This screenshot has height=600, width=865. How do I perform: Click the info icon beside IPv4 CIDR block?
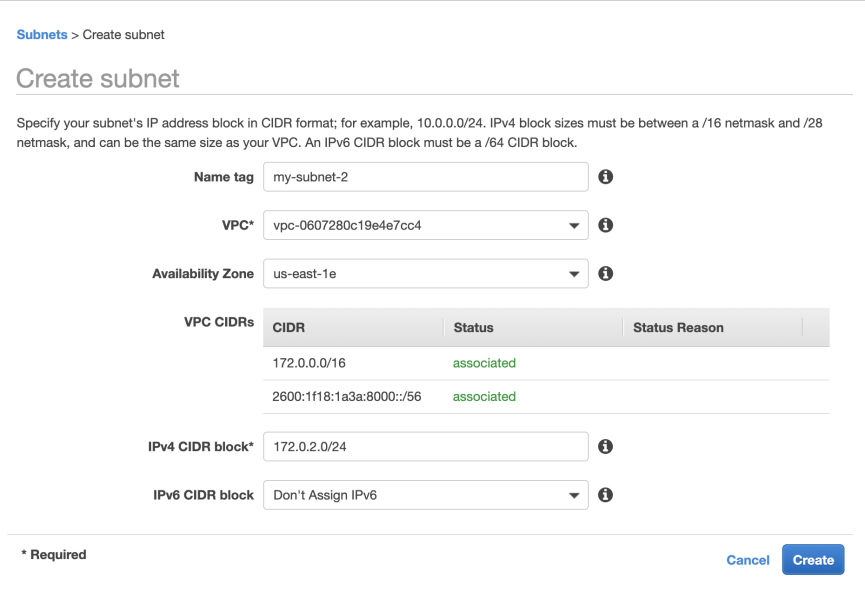pos(605,446)
